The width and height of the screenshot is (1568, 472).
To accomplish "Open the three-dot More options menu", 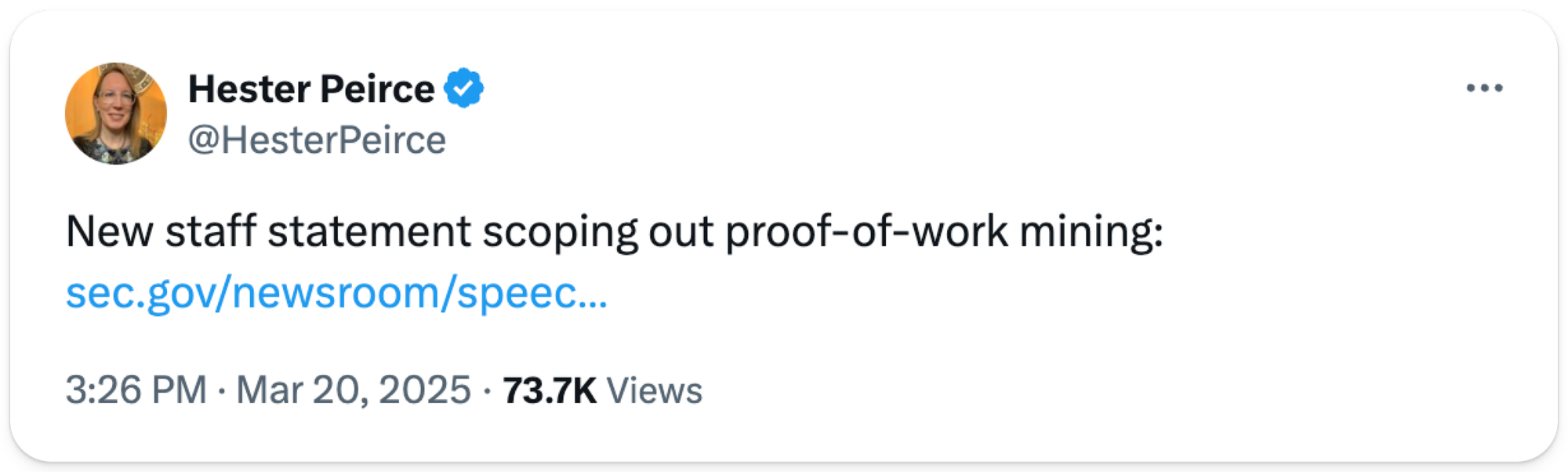I will pos(1484,88).
